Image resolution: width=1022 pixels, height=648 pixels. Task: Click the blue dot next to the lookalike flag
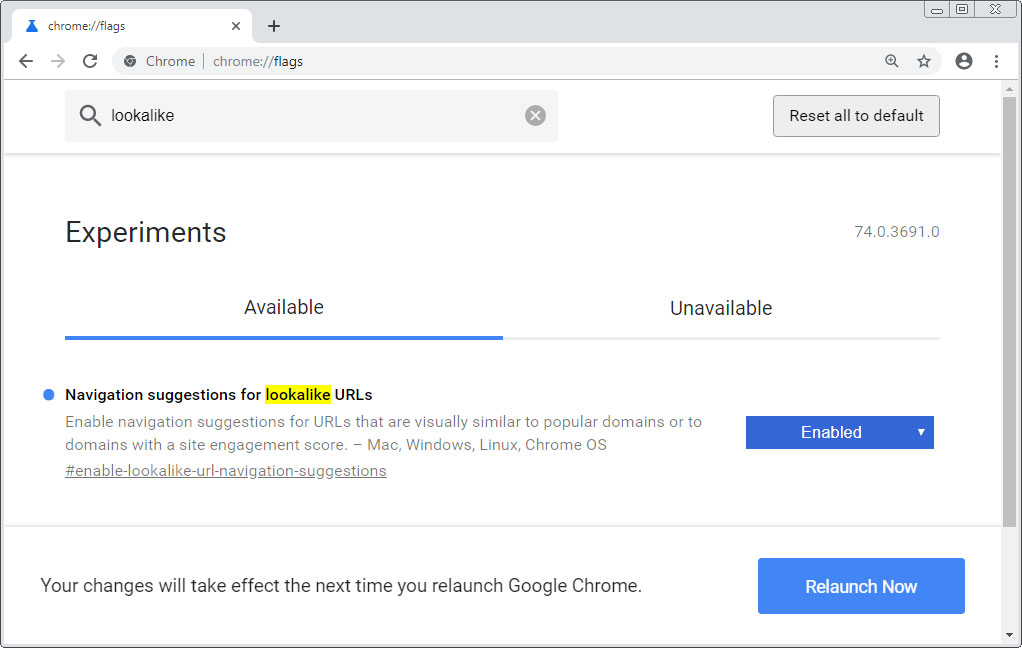point(47,394)
